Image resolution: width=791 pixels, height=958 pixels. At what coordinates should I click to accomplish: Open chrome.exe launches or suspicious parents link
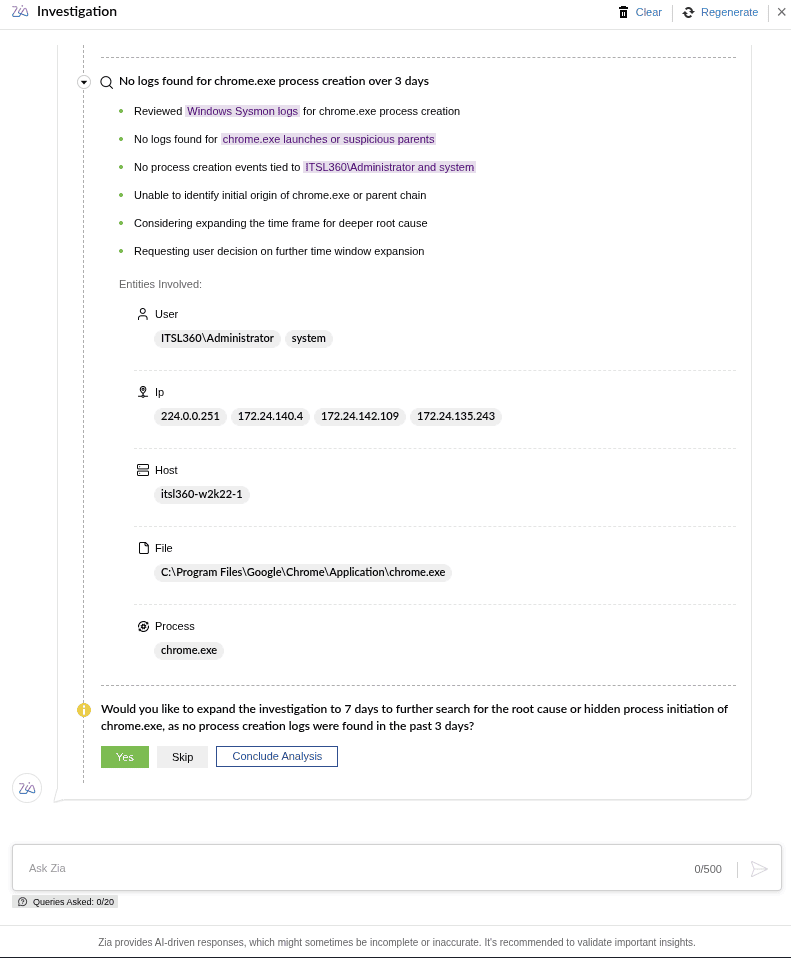[328, 139]
